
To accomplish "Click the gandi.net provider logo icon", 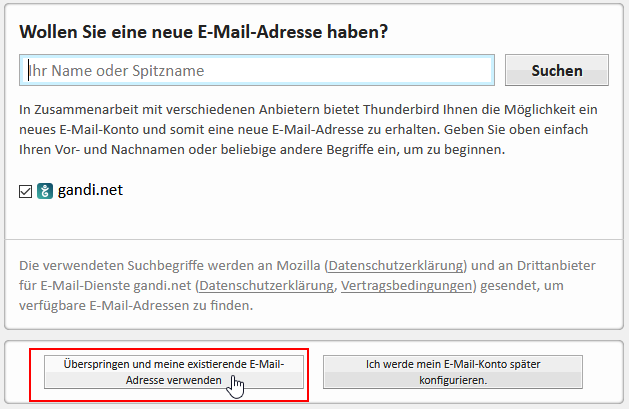I will point(45,191).
